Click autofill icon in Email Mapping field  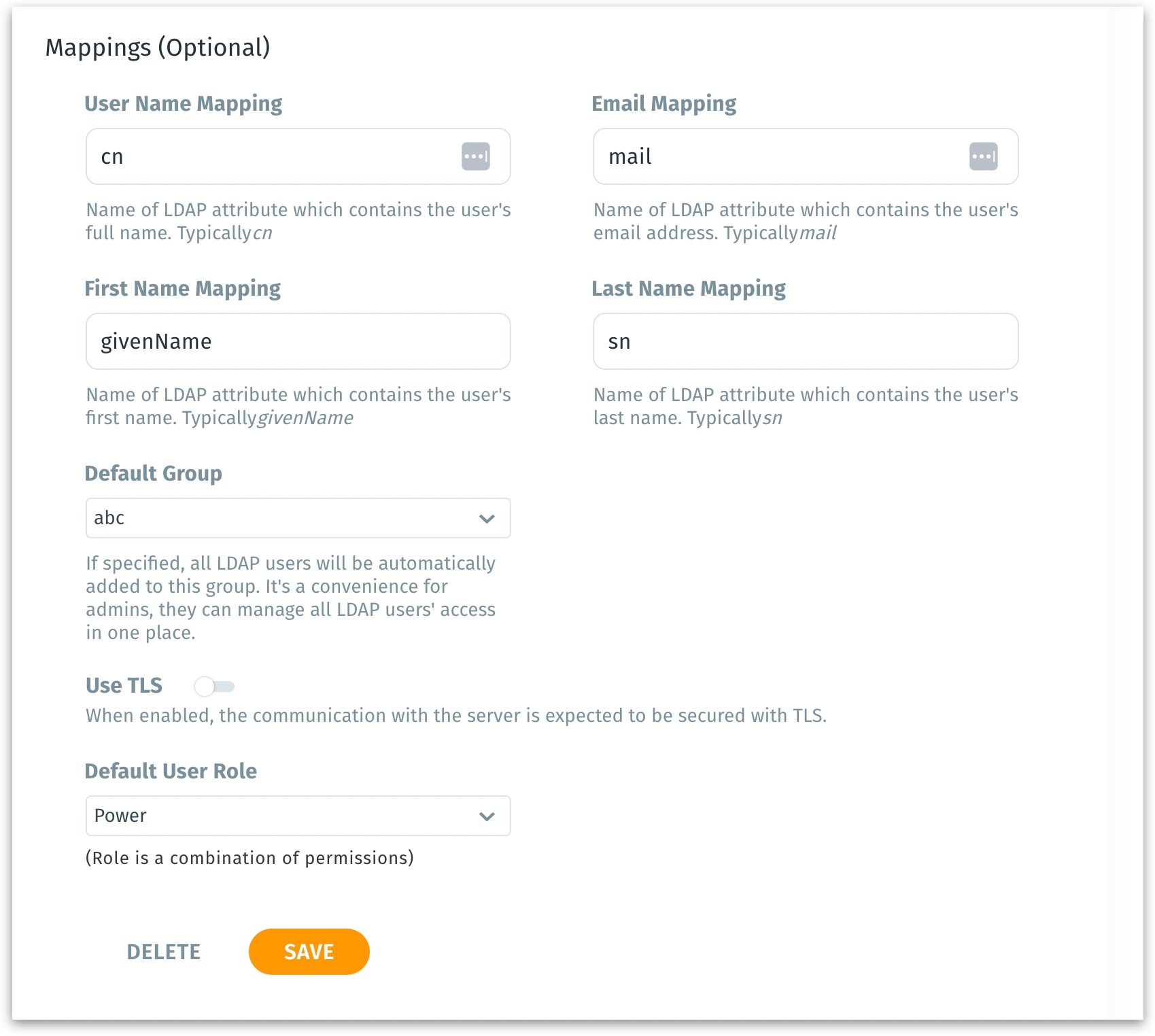[983, 156]
